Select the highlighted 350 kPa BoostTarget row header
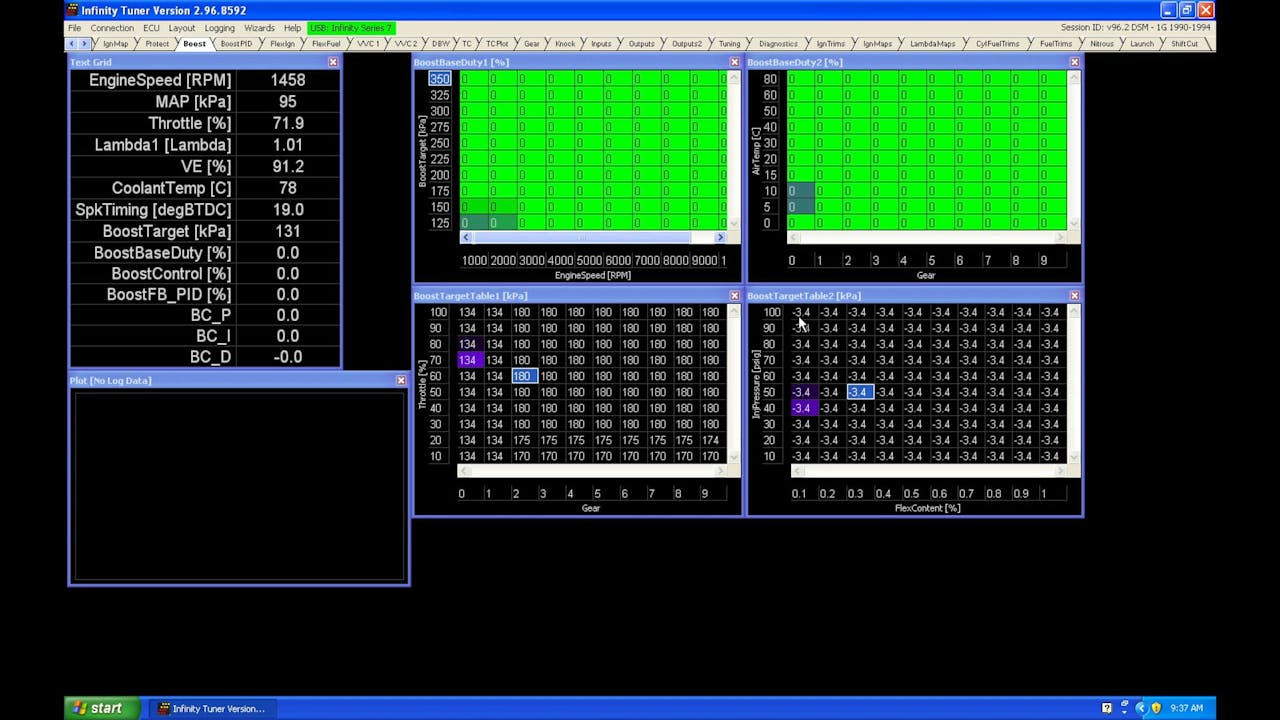The image size is (1280, 720). pos(439,79)
